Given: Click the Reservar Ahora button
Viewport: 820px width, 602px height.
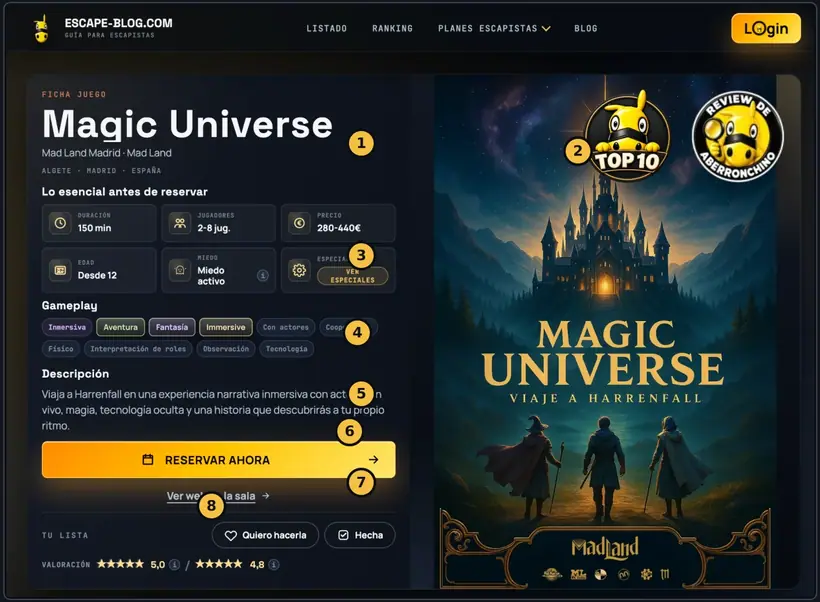Looking at the screenshot, I should point(219,460).
